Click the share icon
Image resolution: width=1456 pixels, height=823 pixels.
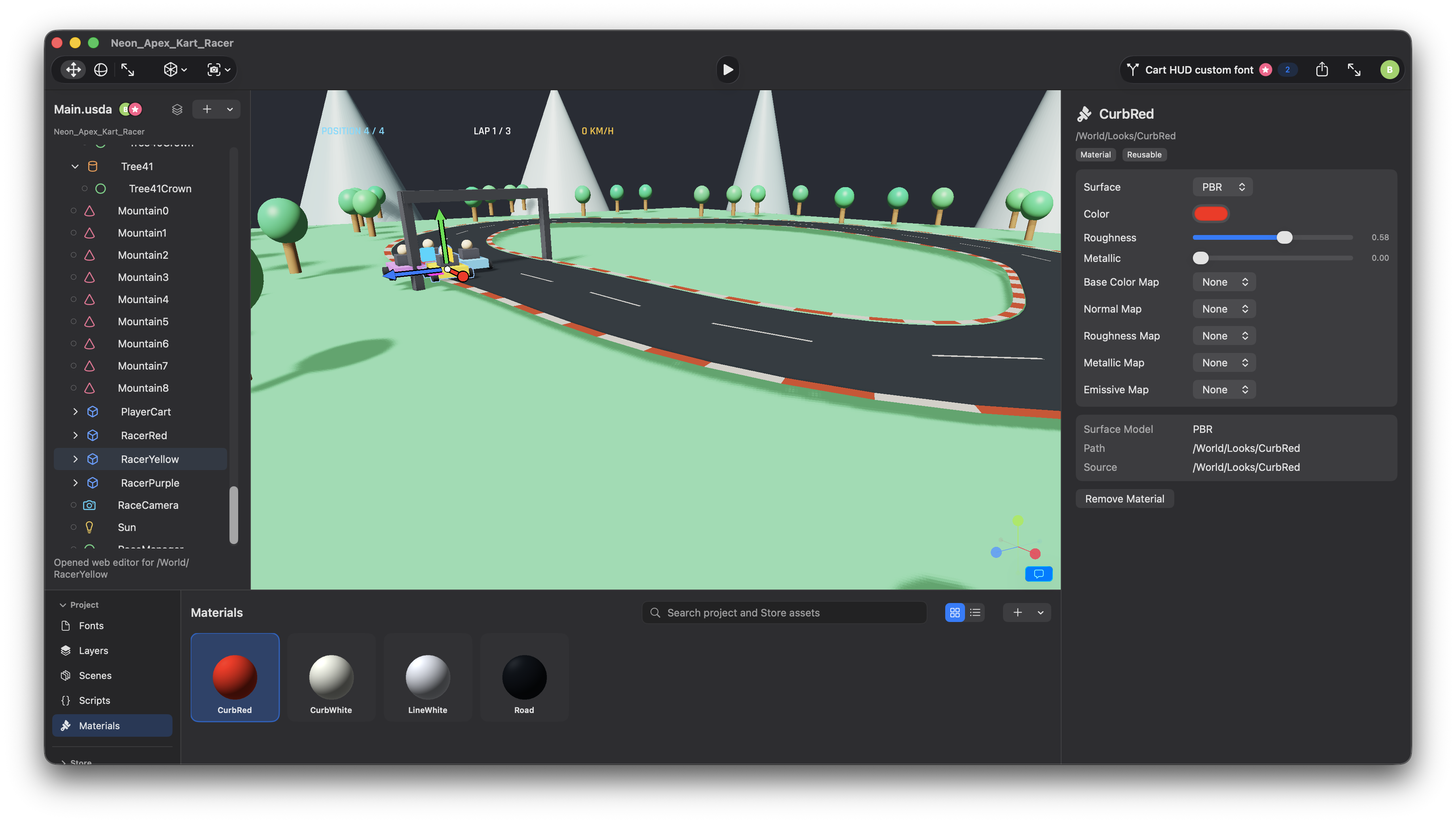pyautogui.click(x=1321, y=70)
